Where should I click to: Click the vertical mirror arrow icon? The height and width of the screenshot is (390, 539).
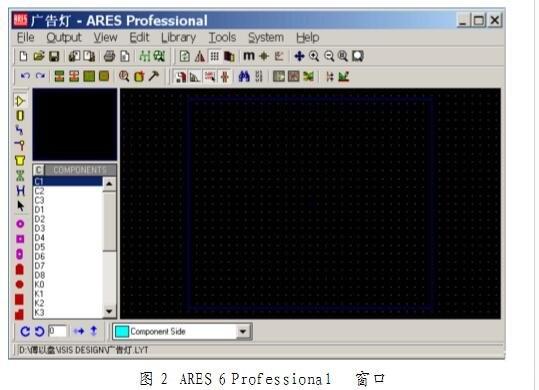click(x=94, y=331)
